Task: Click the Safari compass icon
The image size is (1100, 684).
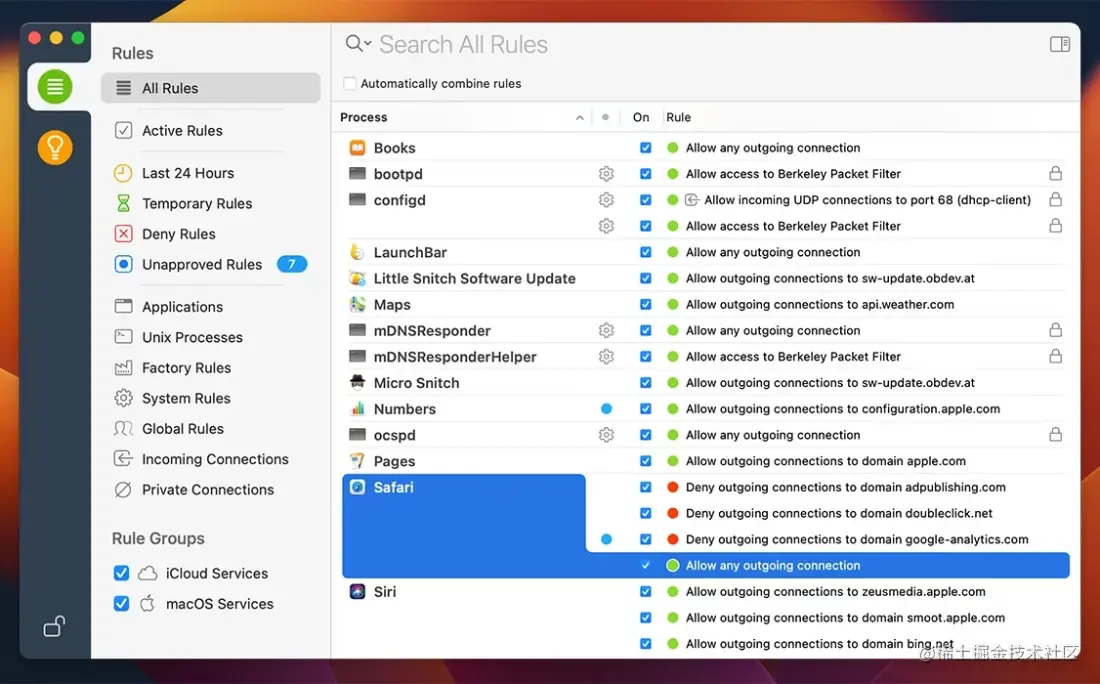Action: coord(357,487)
